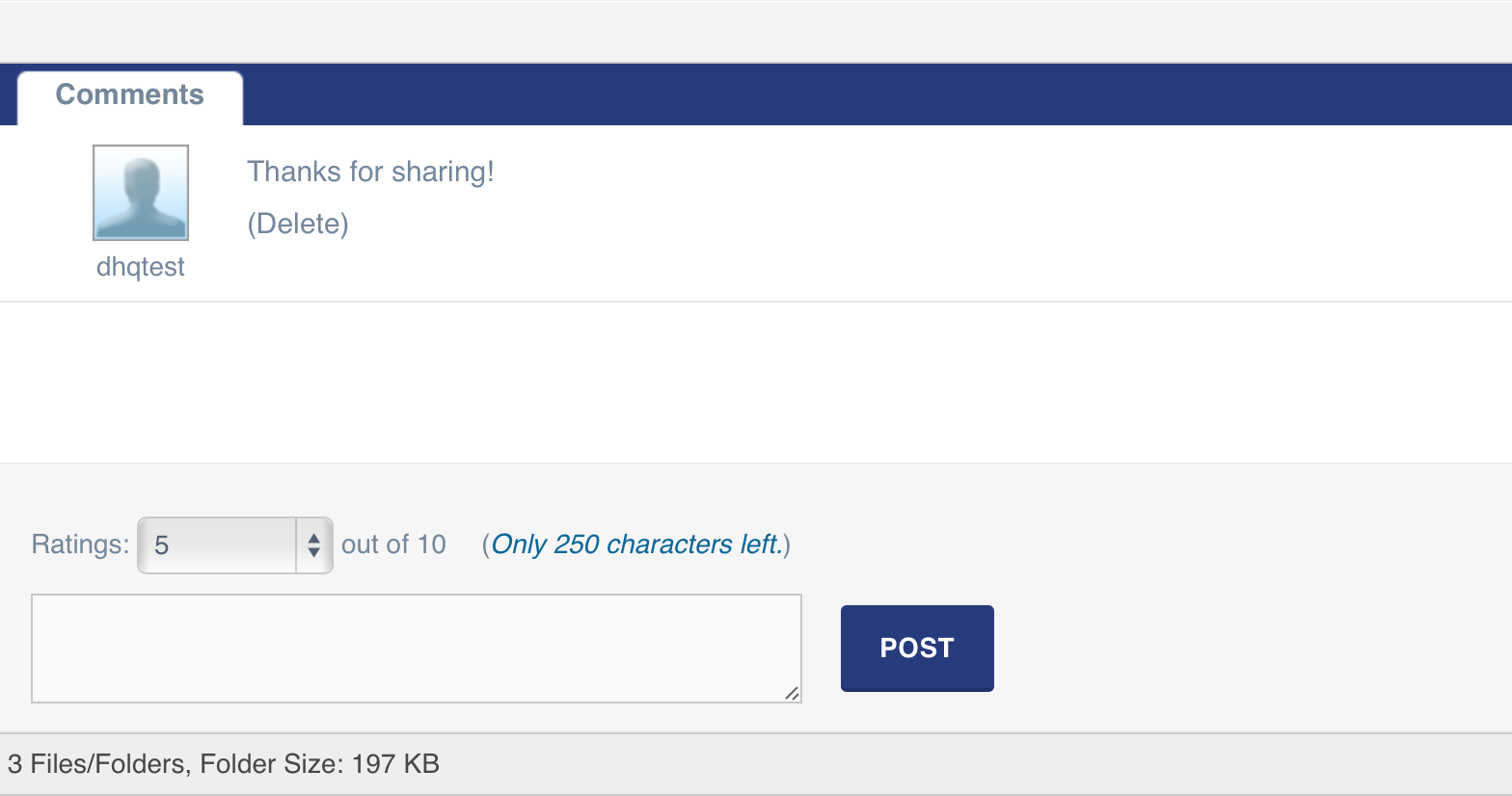Viewport: 1512px width, 796px height.
Task: Click the "out of 10" label
Action: [393, 544]
